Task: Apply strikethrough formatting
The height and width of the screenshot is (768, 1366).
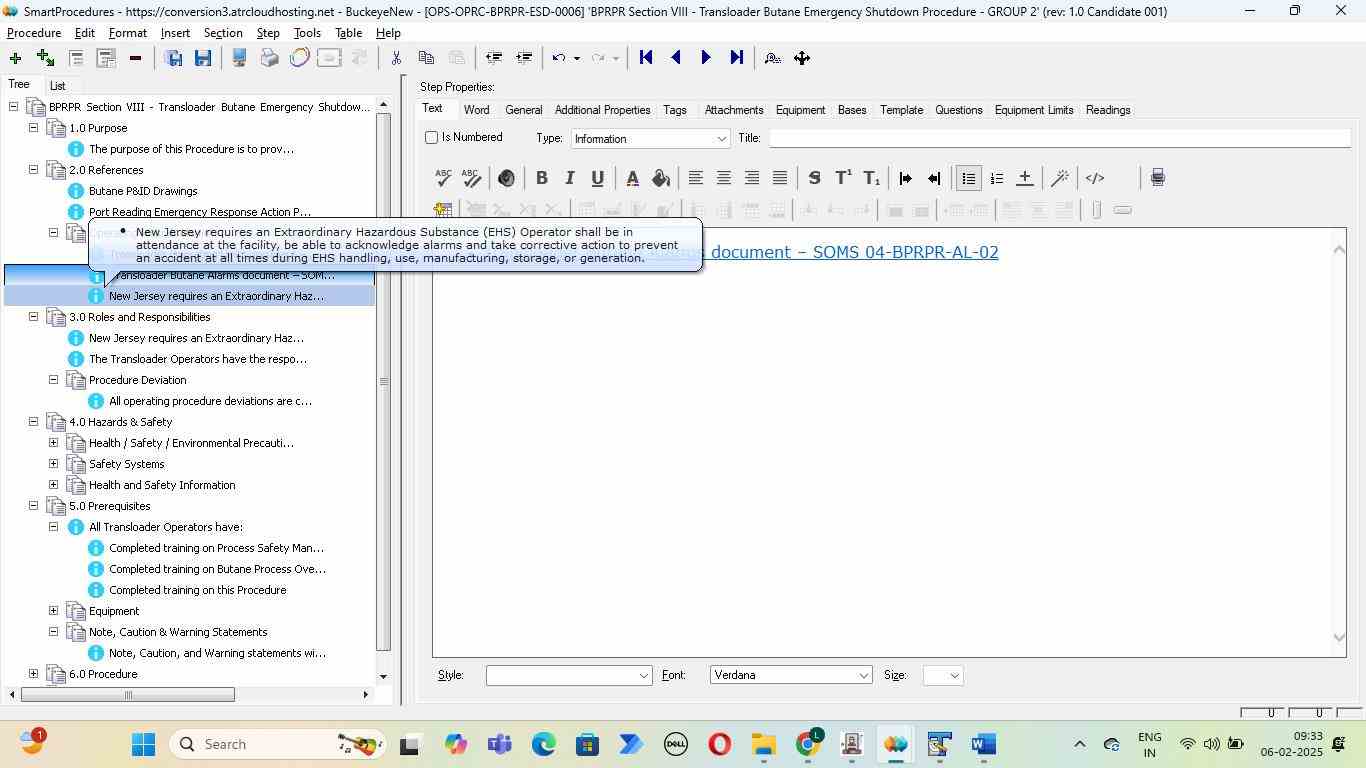Action: pos(814,178)
